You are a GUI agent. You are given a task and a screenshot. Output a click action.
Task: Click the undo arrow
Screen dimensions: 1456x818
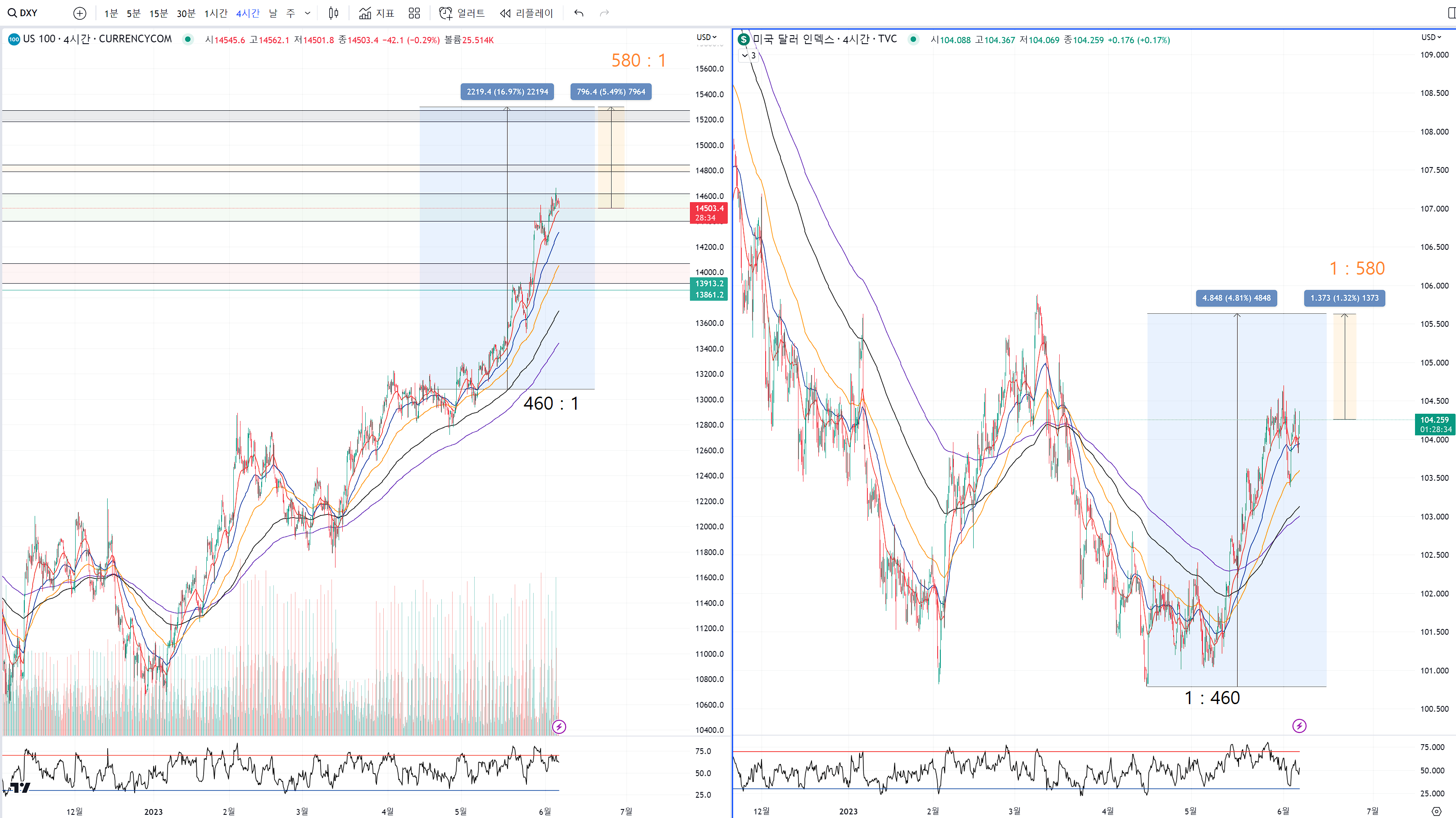579,13
